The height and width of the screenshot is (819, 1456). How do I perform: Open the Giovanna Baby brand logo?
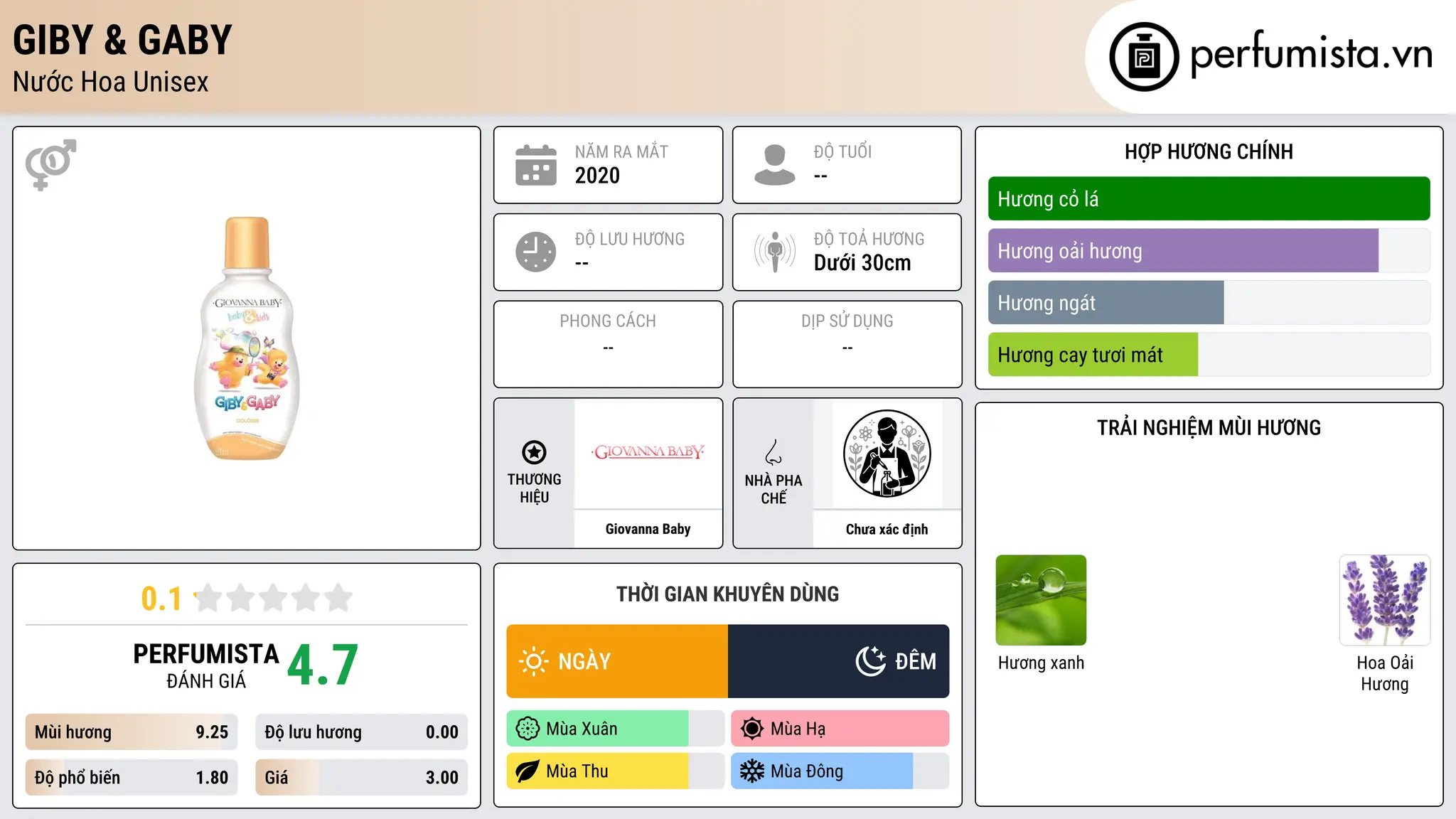coord(648,452)
